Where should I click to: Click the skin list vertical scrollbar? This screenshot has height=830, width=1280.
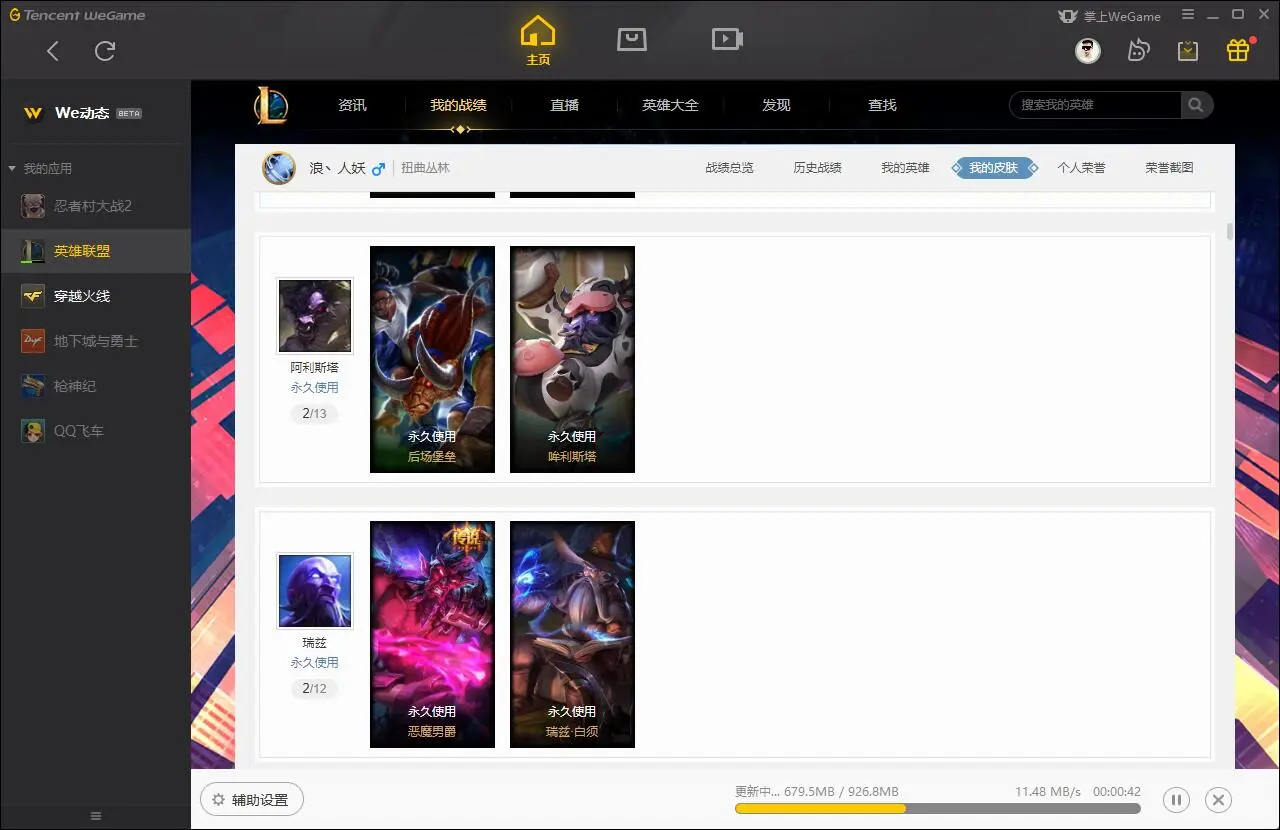1229,231
